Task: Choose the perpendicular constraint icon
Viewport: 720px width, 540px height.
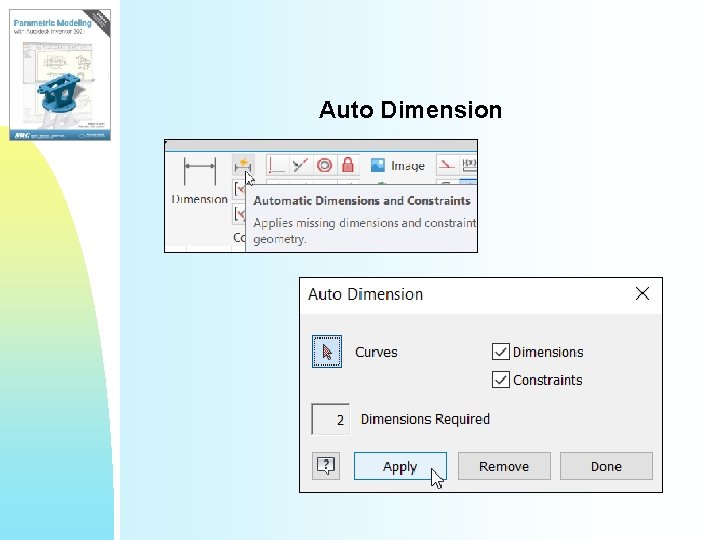Action: (277, 165)
